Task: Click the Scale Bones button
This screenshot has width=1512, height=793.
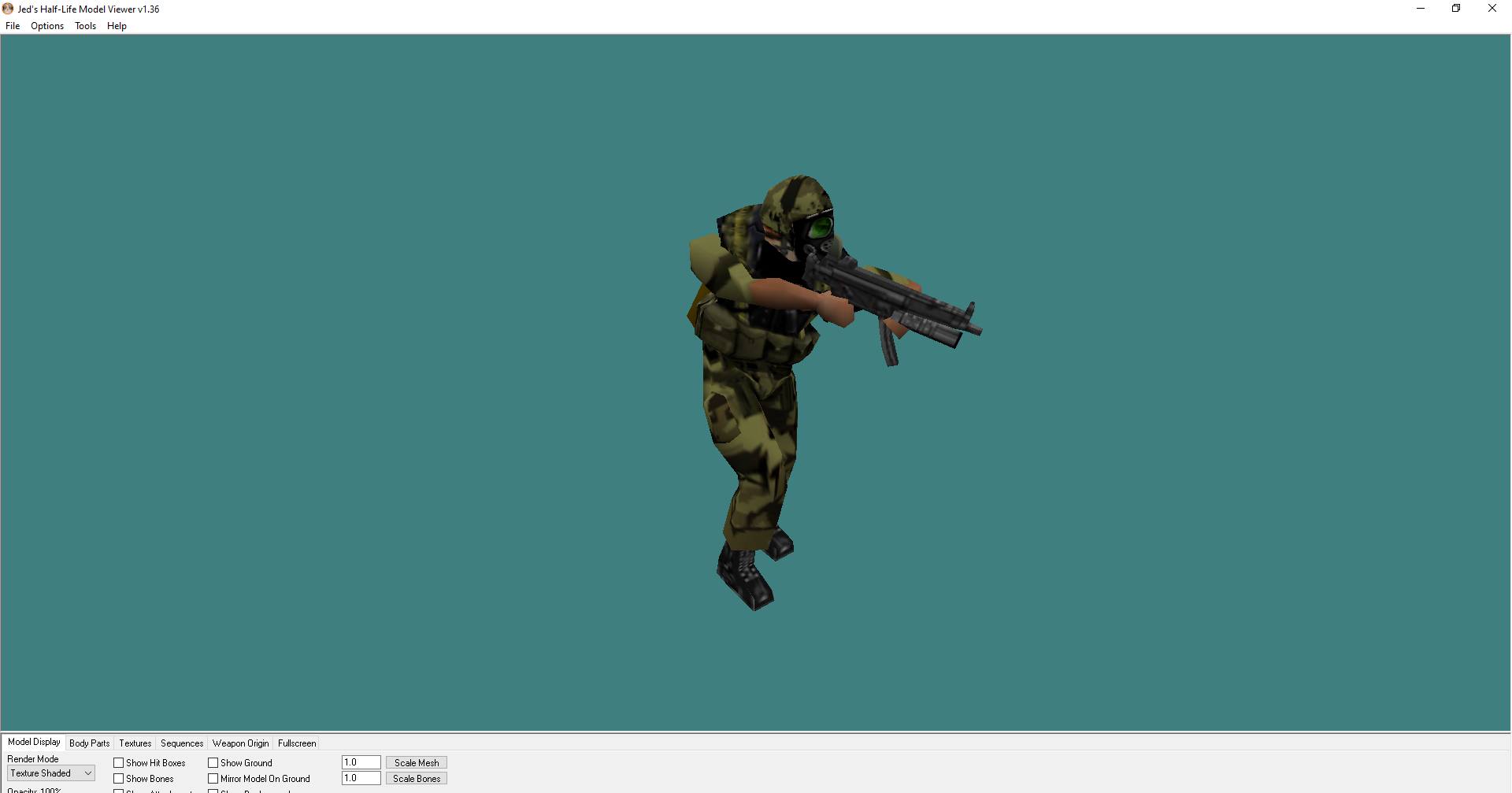Action: [417, 779]
